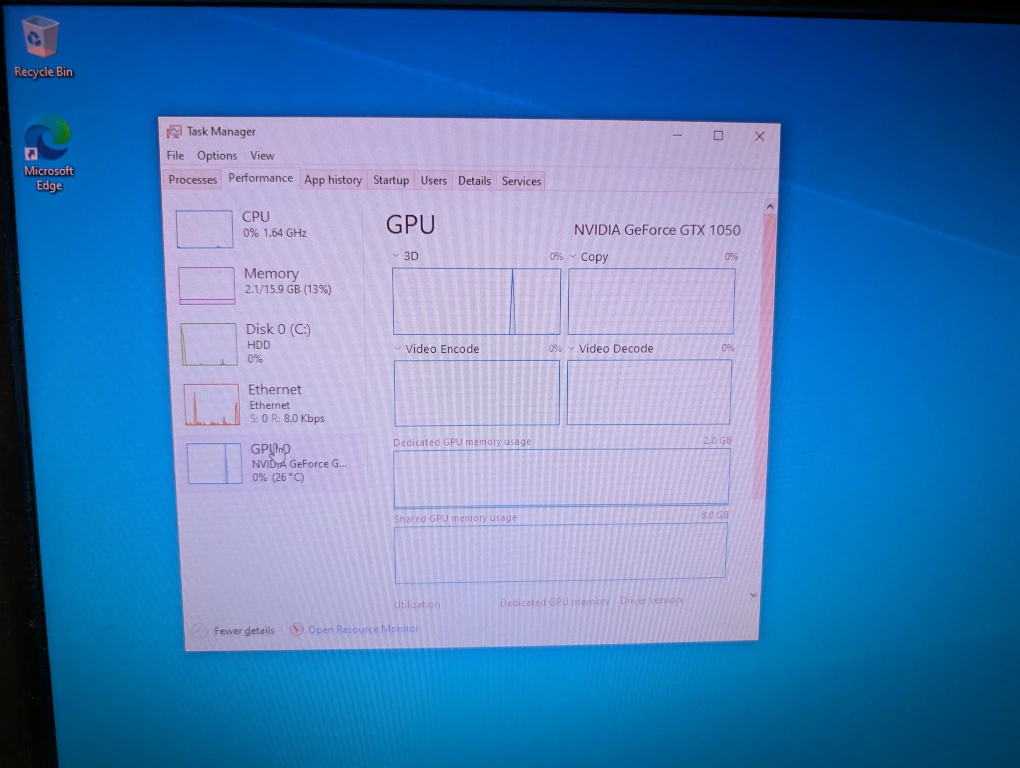This screenshot has height=768, width=1020.
Task: Click GPU 0 text '0% (26 °C)'
Action: [x=278, y=477]
